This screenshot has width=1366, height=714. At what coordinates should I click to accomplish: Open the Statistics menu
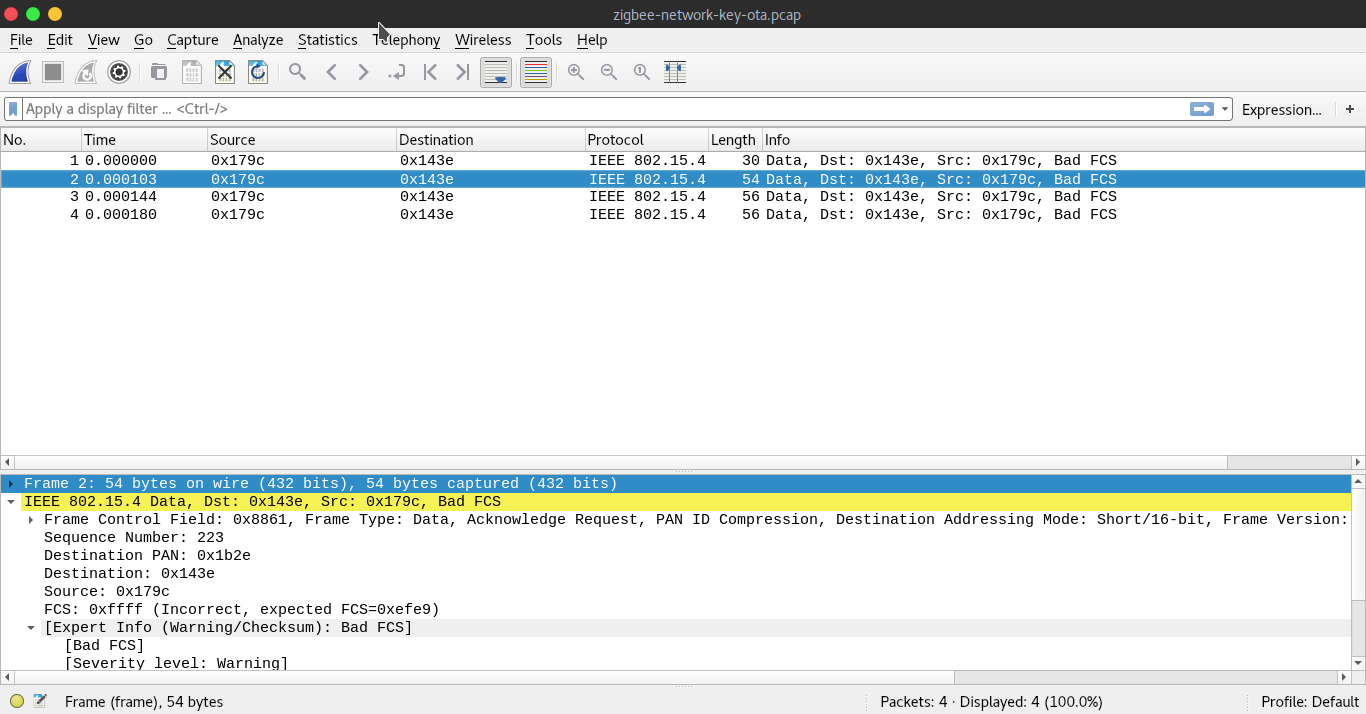pyautogui.click(x=327, y=40)
